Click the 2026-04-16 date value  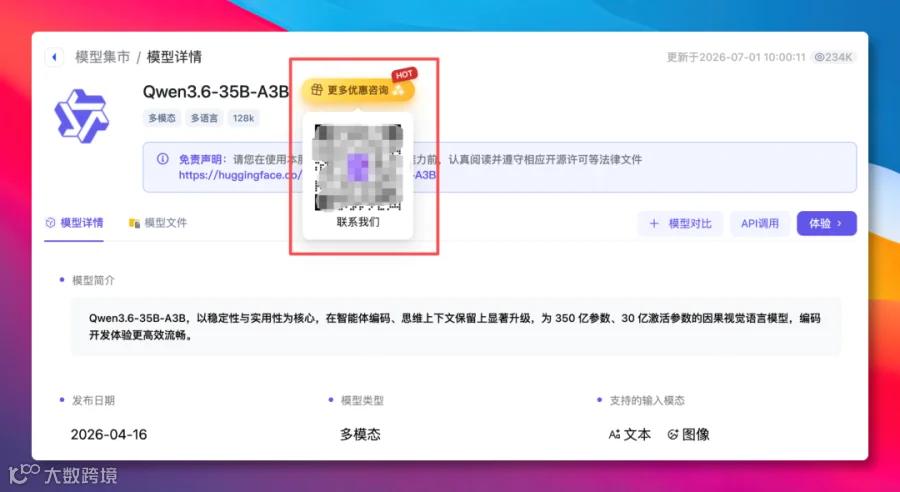pyautogui.click(x=109, y=435)
